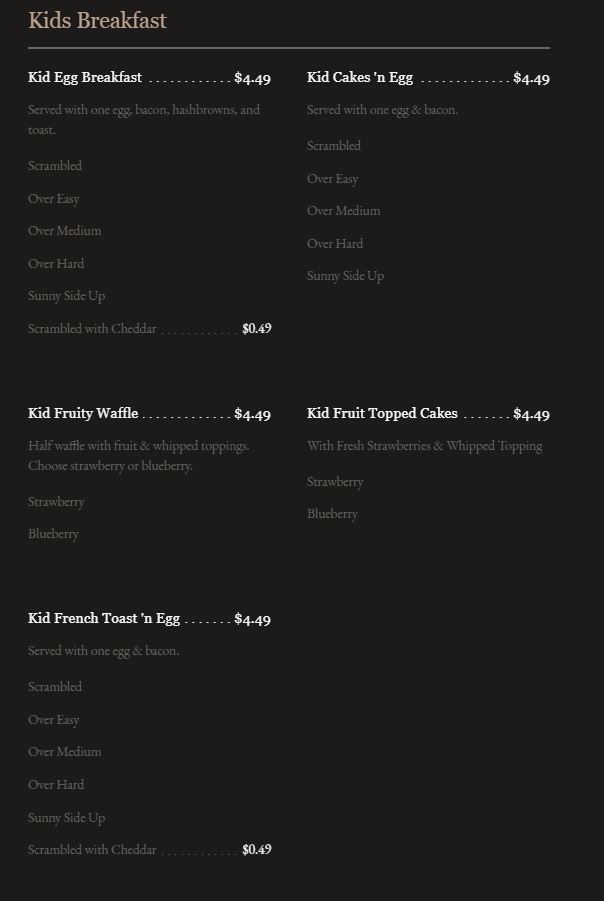
Task: Pick Blueberry under Kid Fruity Waffle
Action: (53, 534)
